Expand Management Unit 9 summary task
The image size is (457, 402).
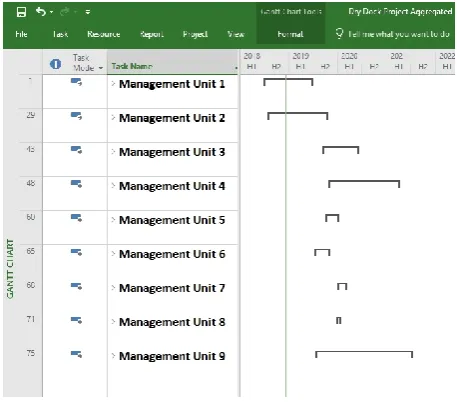click(113, 356)
